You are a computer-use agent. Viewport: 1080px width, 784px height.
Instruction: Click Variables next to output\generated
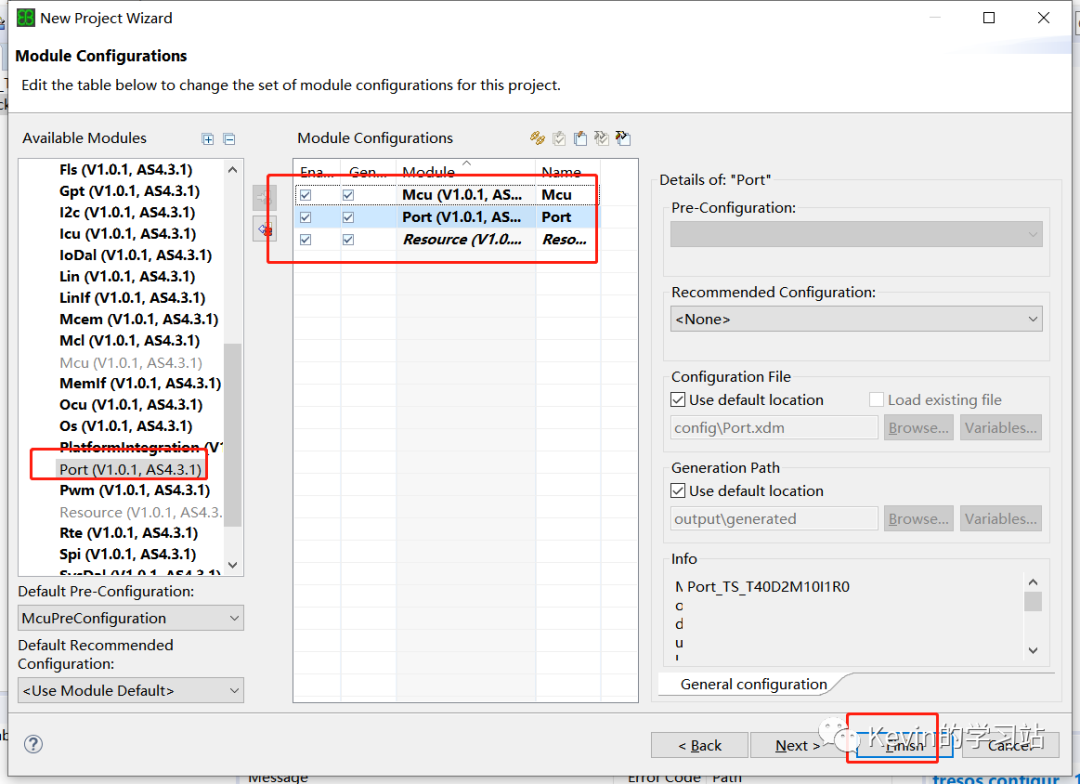point(1001,518)
